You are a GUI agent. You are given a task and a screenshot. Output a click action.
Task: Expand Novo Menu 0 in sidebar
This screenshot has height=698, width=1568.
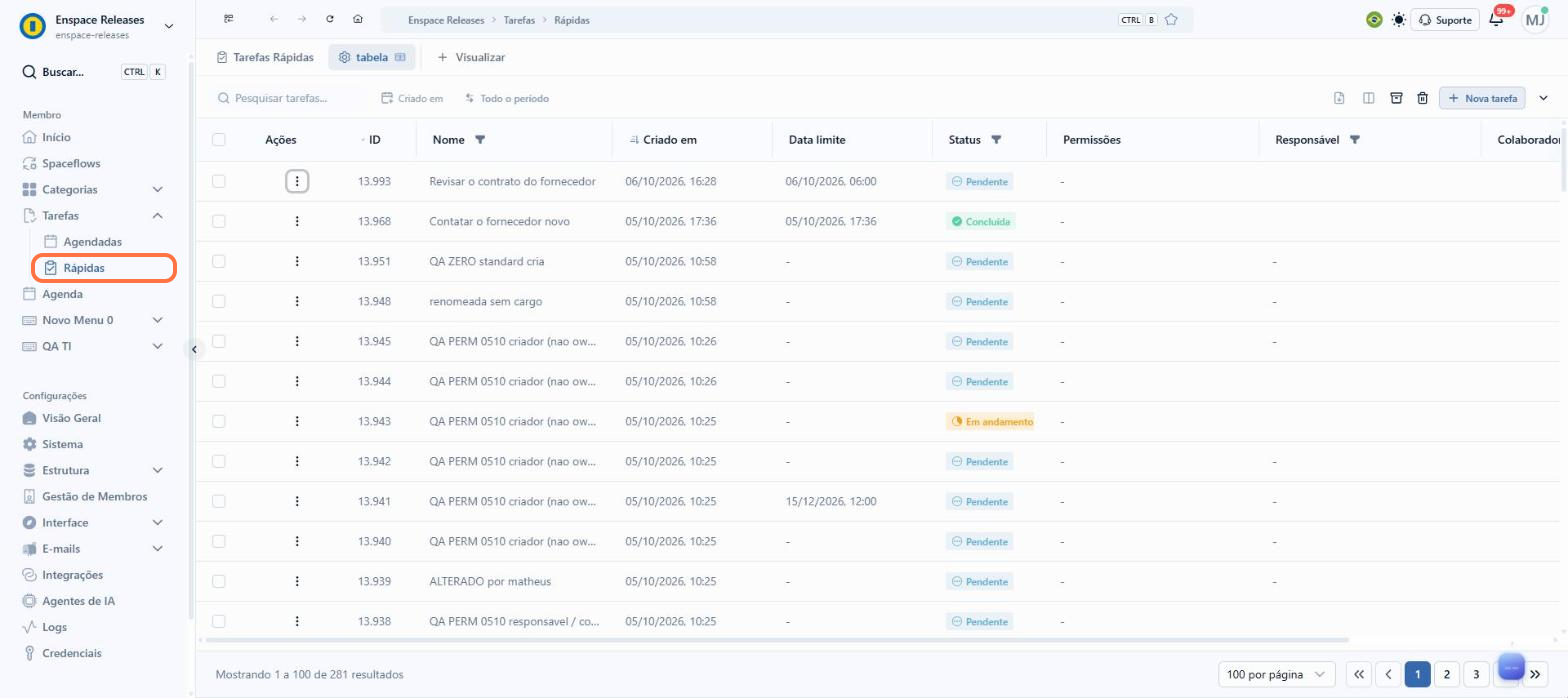pos(157,320)
